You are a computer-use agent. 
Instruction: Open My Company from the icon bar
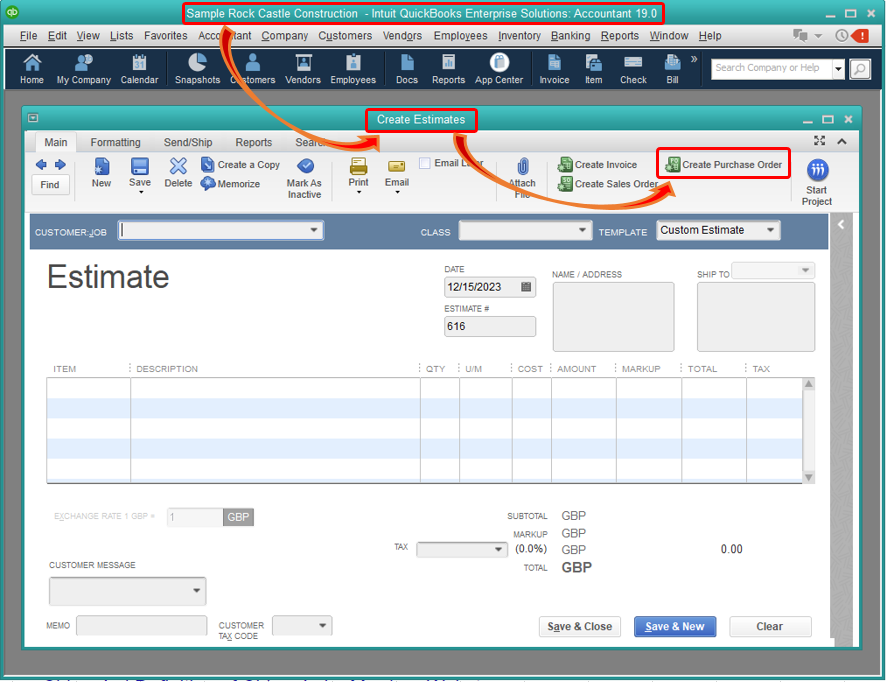[x=84, y=68]
